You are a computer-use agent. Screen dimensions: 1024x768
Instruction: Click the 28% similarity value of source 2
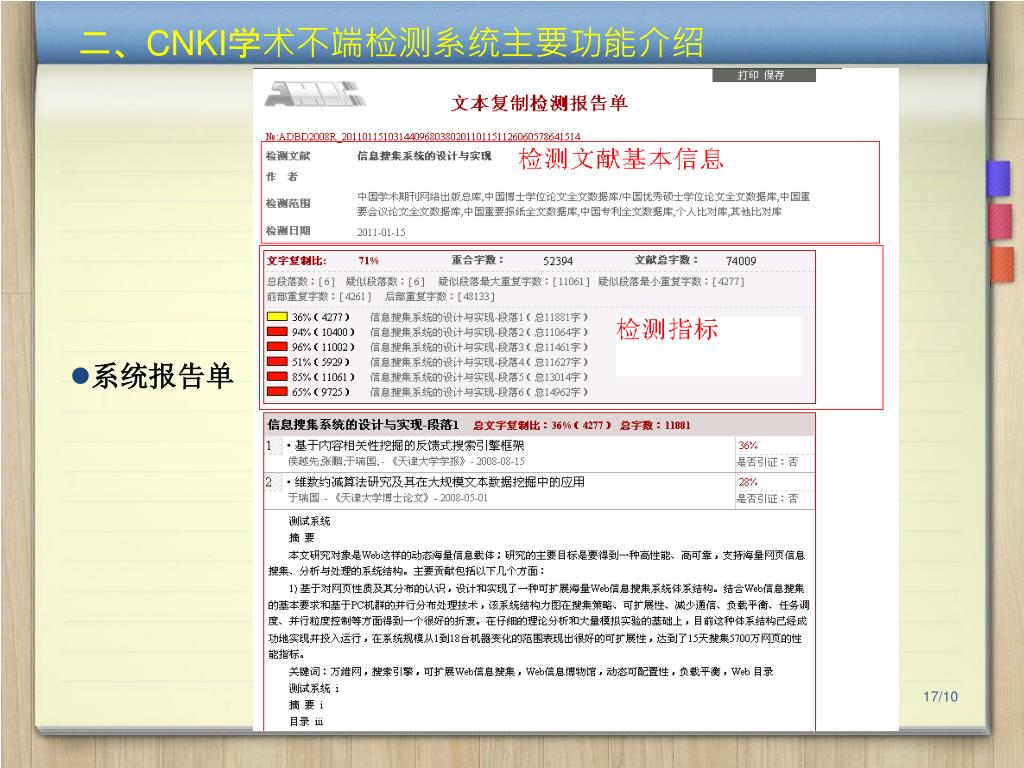[748, 482]
